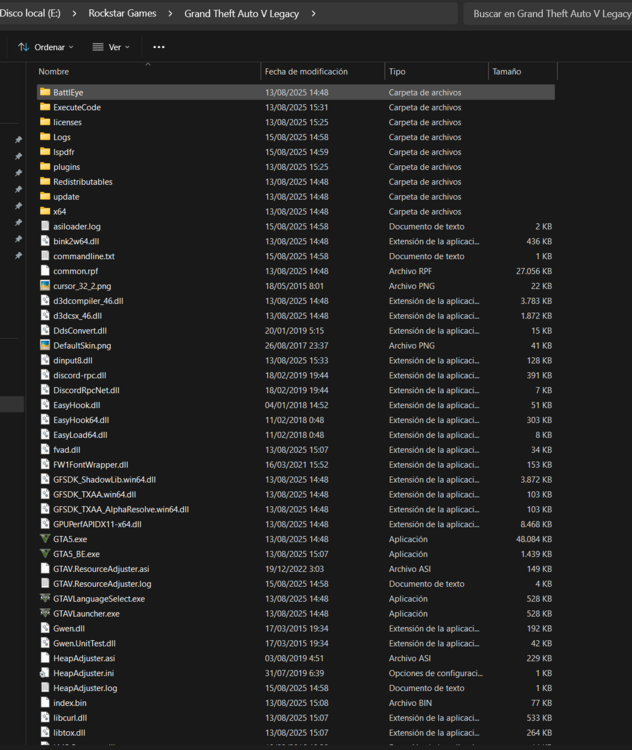Screen dimensions: 632x750
Task: Select the HeapAdjuster.log file name
Action: [85, 687]
